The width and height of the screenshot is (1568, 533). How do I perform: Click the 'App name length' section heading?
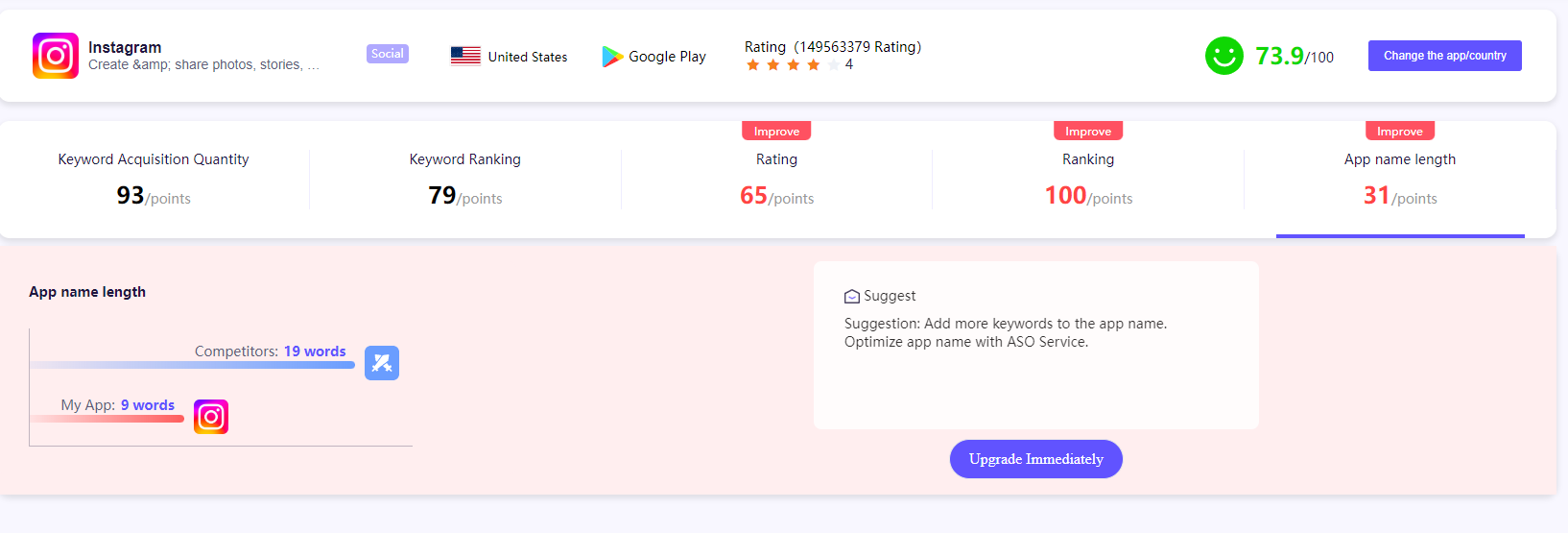pyautogui.click(x=87, y=292)
